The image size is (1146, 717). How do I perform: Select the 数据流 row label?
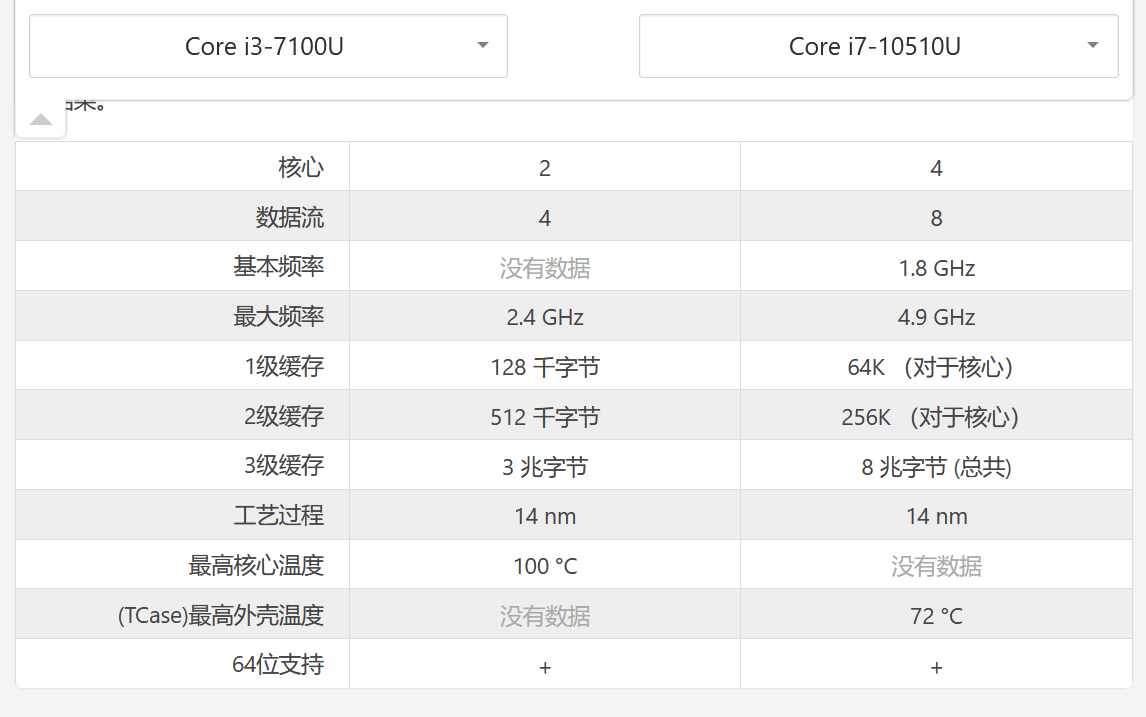click(x=289, y=217)
